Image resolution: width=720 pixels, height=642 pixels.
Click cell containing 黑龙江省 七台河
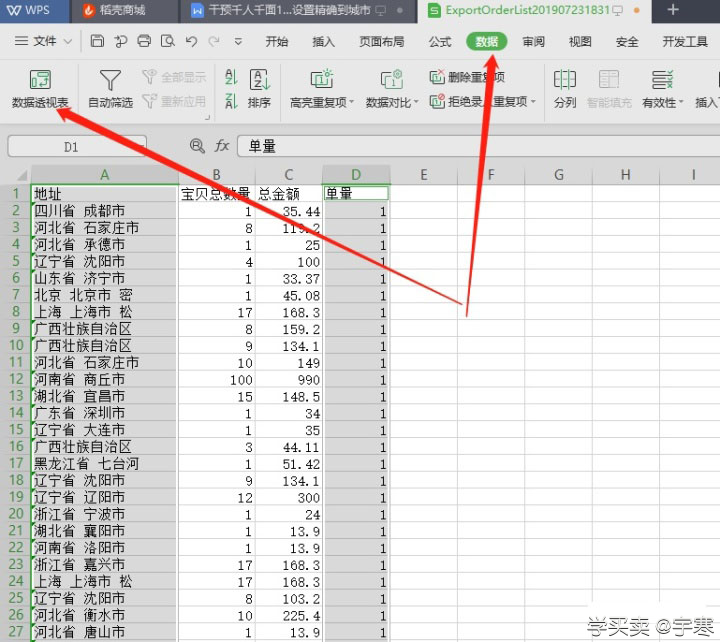click(x=104, y=463)
